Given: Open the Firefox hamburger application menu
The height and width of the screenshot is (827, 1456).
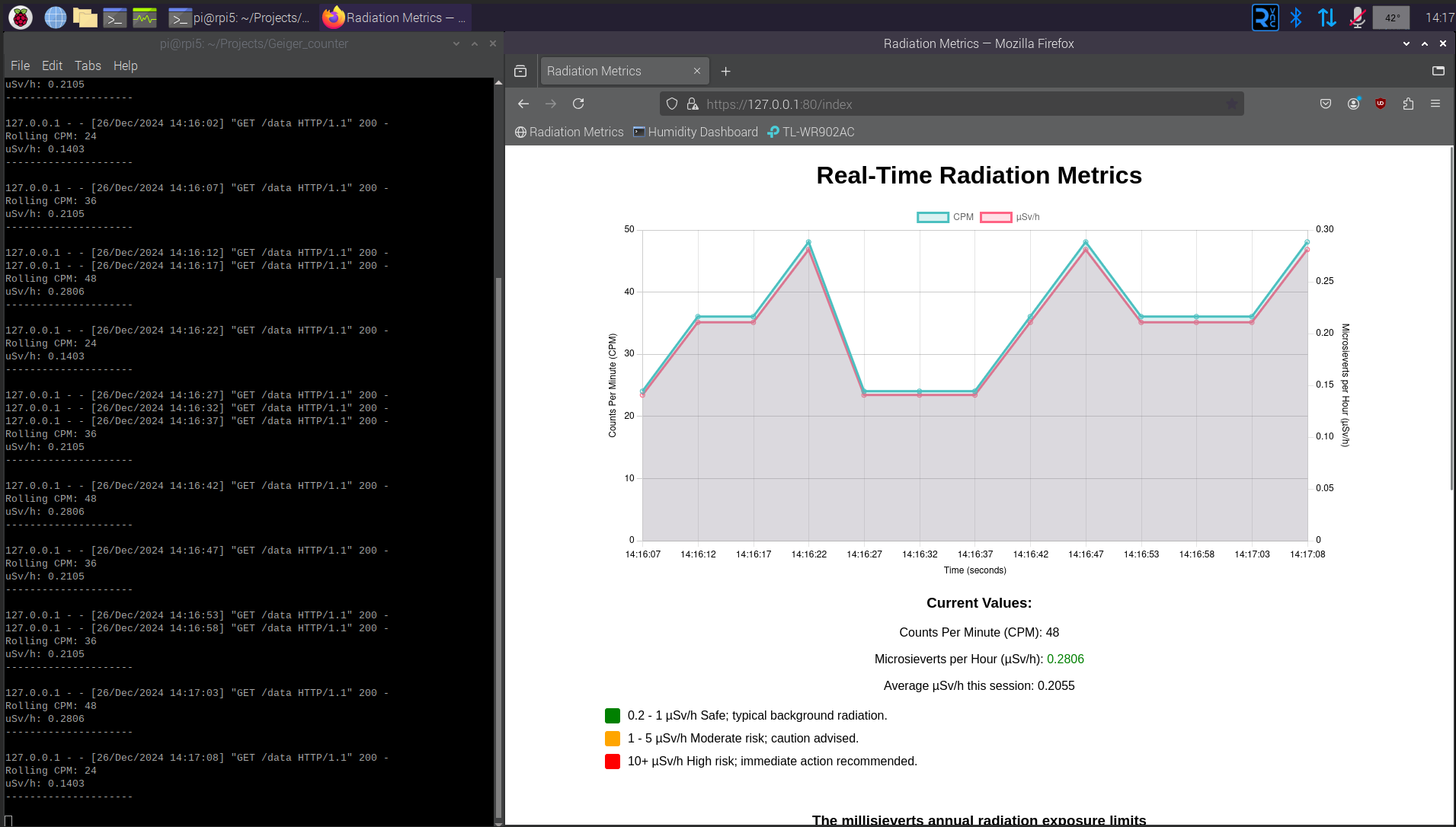Looking at the screenshot, I should [1435, 104].
